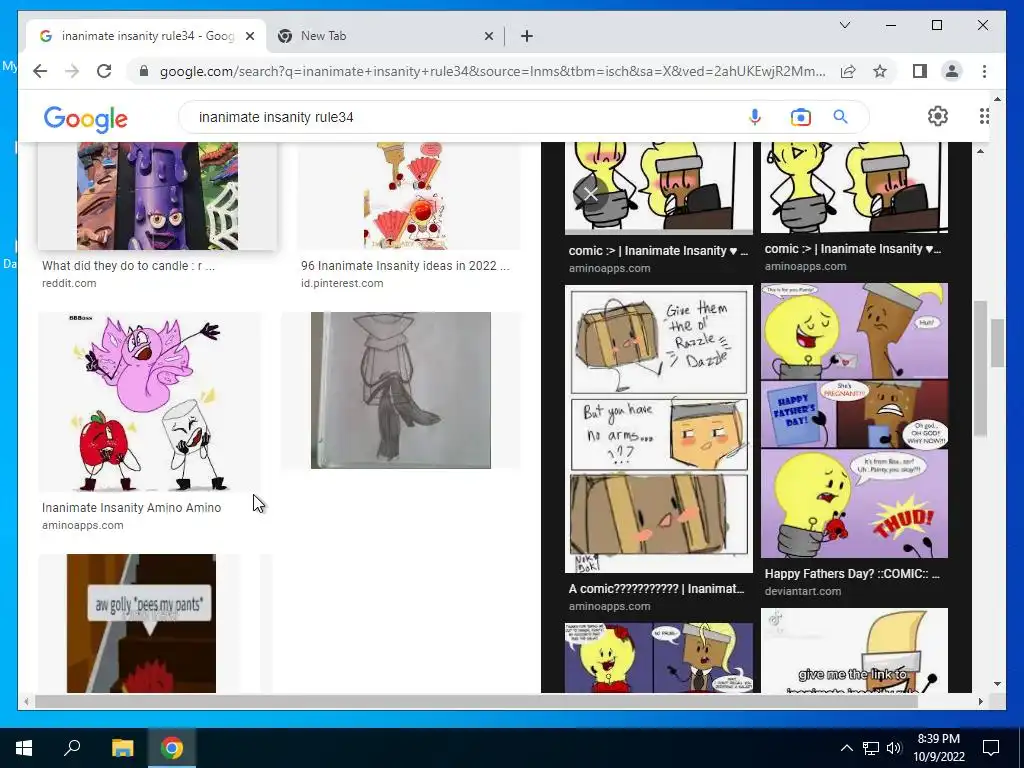Submit search with magnifier icon
The width and height of the screenshot is (1024, 768).
point(840,117)
